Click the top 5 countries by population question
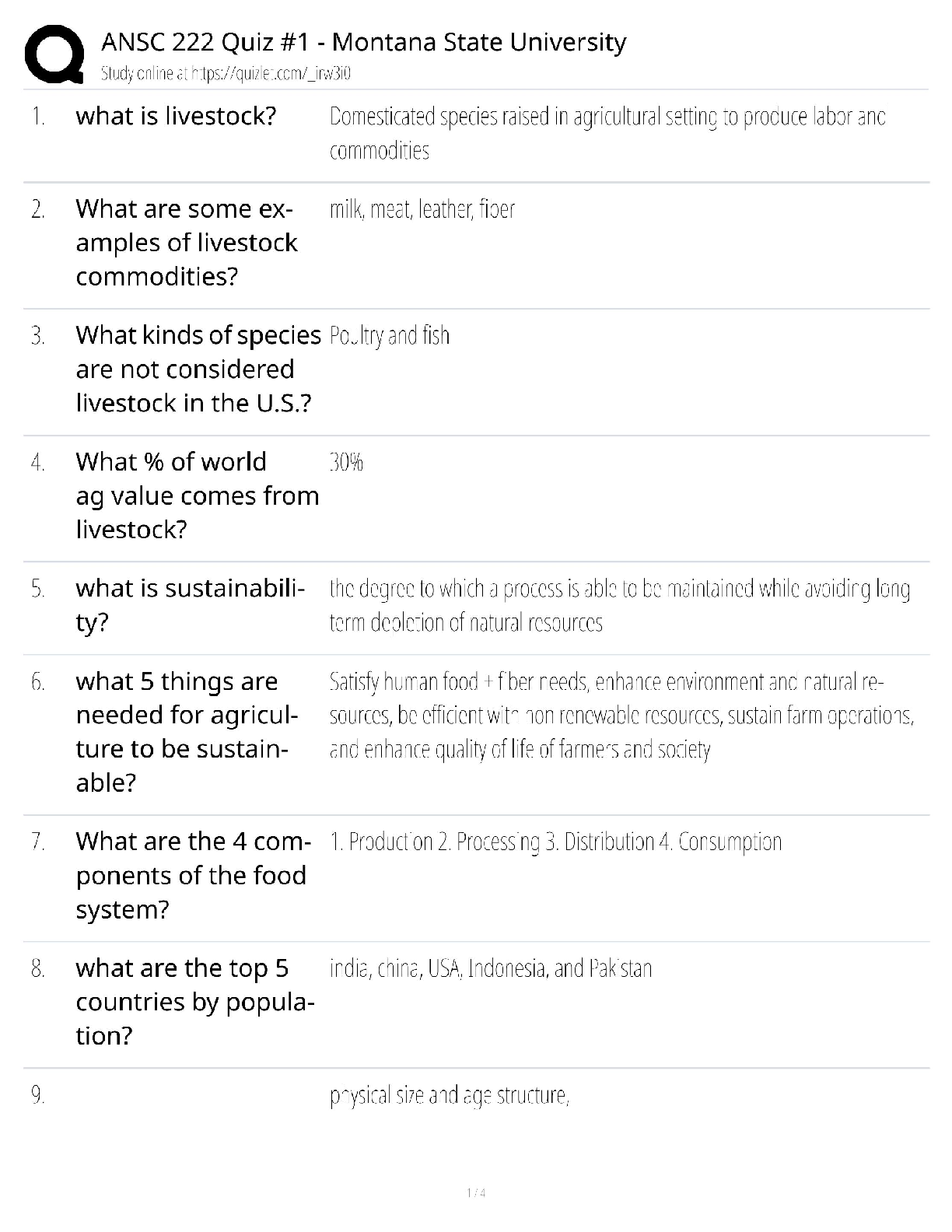This screenshot has height=1232, width=952. 194,1002
